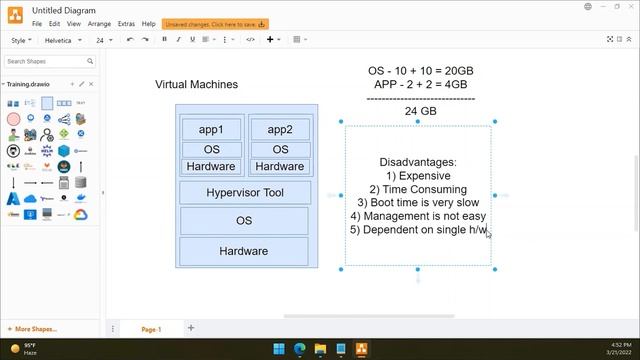The height and width of the screenshot is (360, 640).
Task: Select the three-box row shape
Action: click(64, 103)
